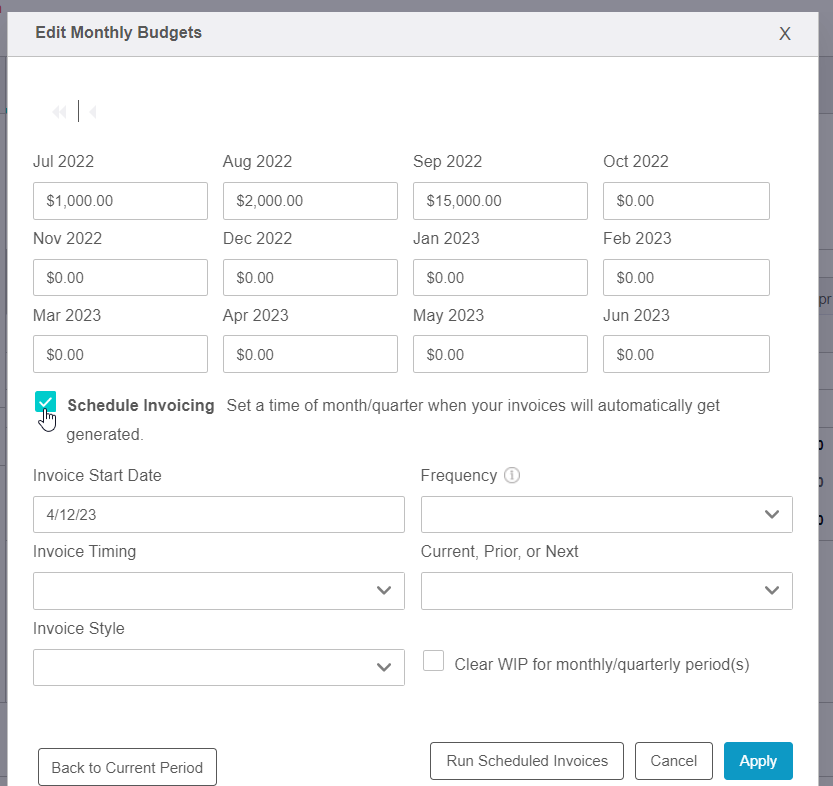The image size is (833, 786).
Task: Click the Invoice Start Date field
Action: point(218,514)
